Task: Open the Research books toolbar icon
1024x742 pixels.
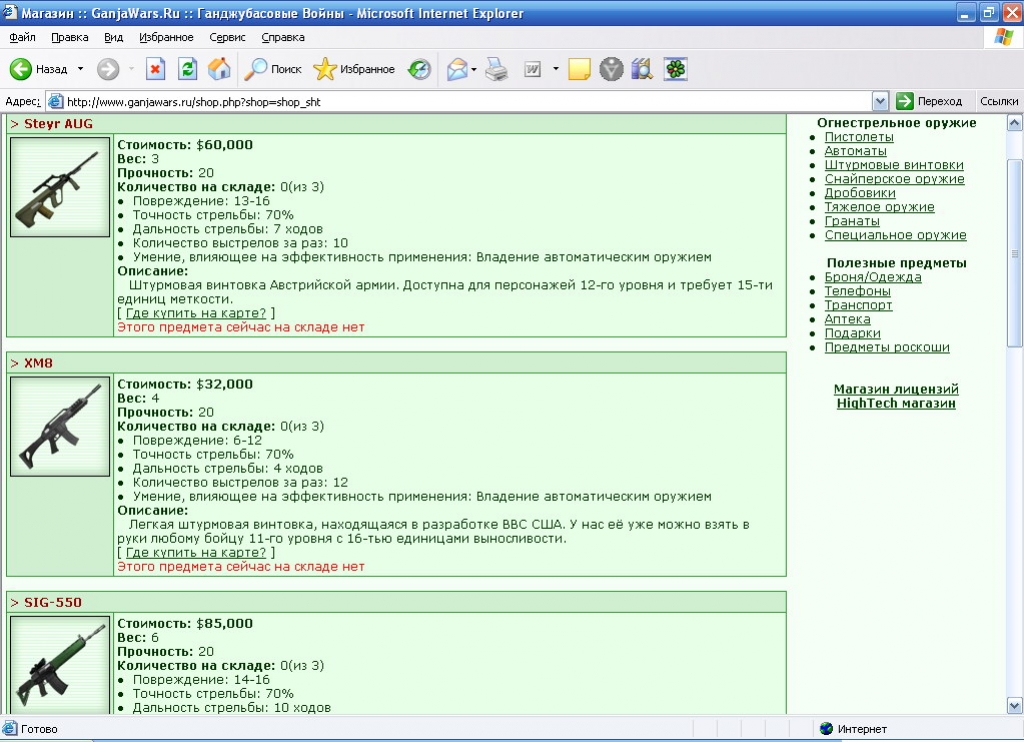Action: (643, 69)
